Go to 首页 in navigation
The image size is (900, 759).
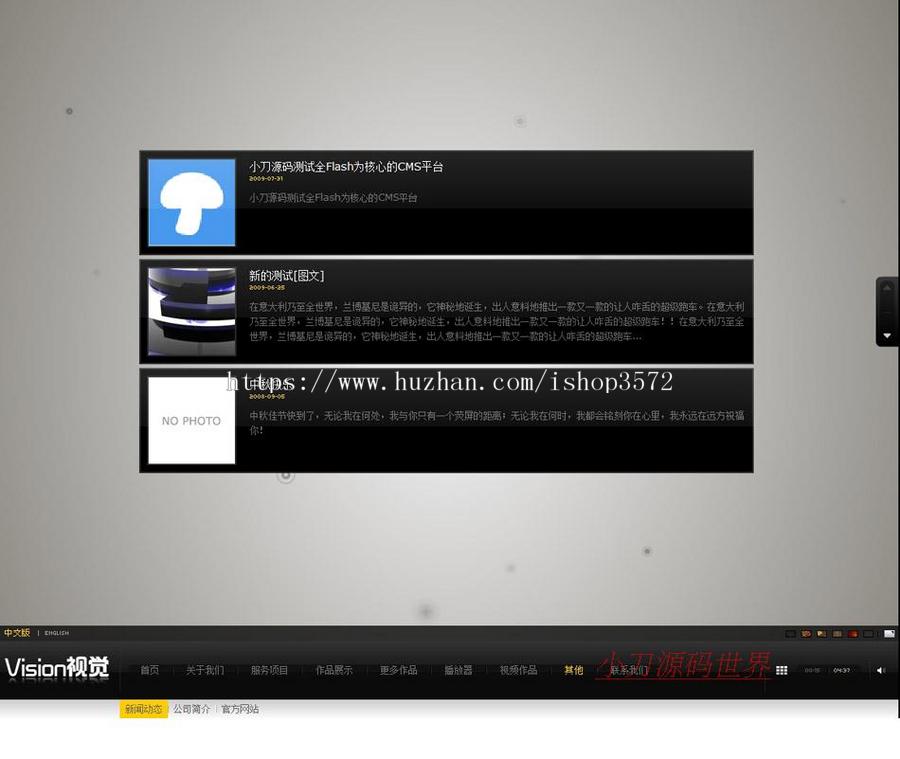coord(150,670)
